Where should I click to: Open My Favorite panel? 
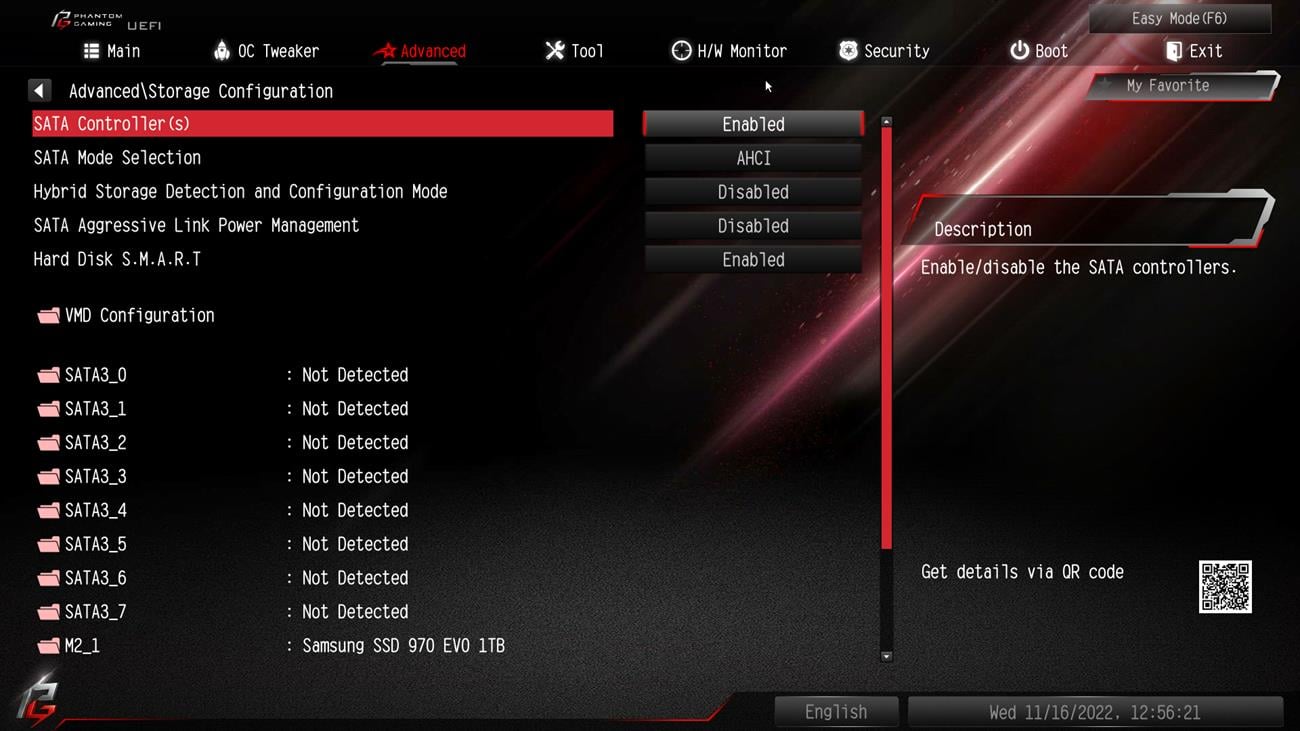coord(1182,86)
